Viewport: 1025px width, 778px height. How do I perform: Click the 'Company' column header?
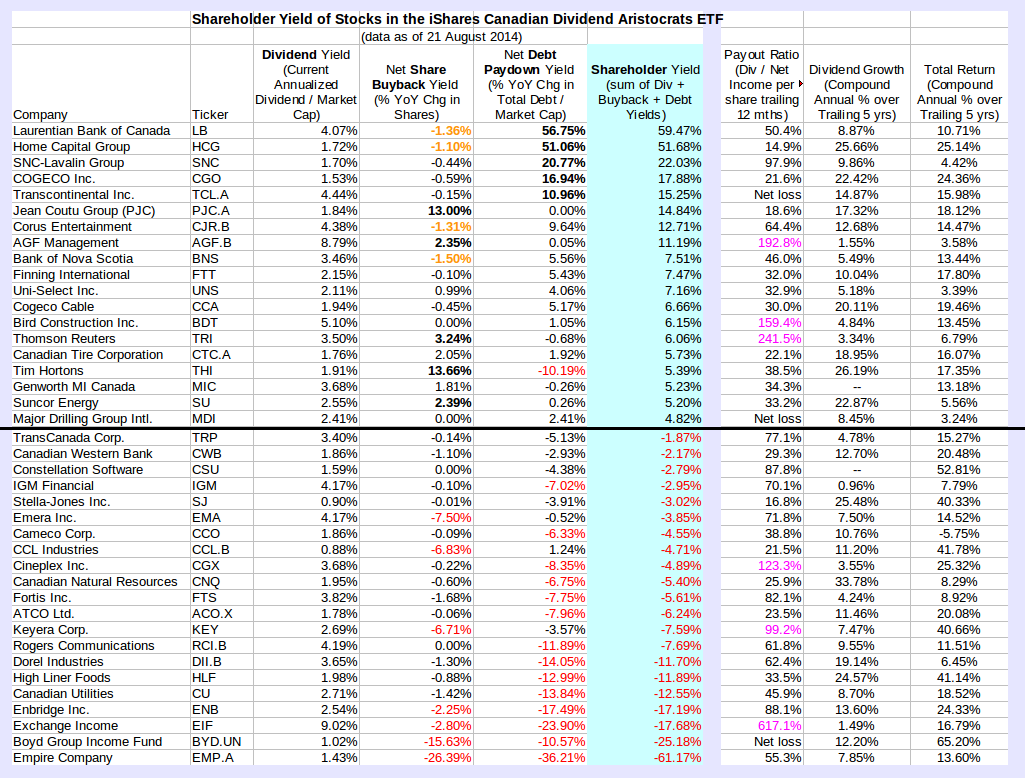coord(41,114)
